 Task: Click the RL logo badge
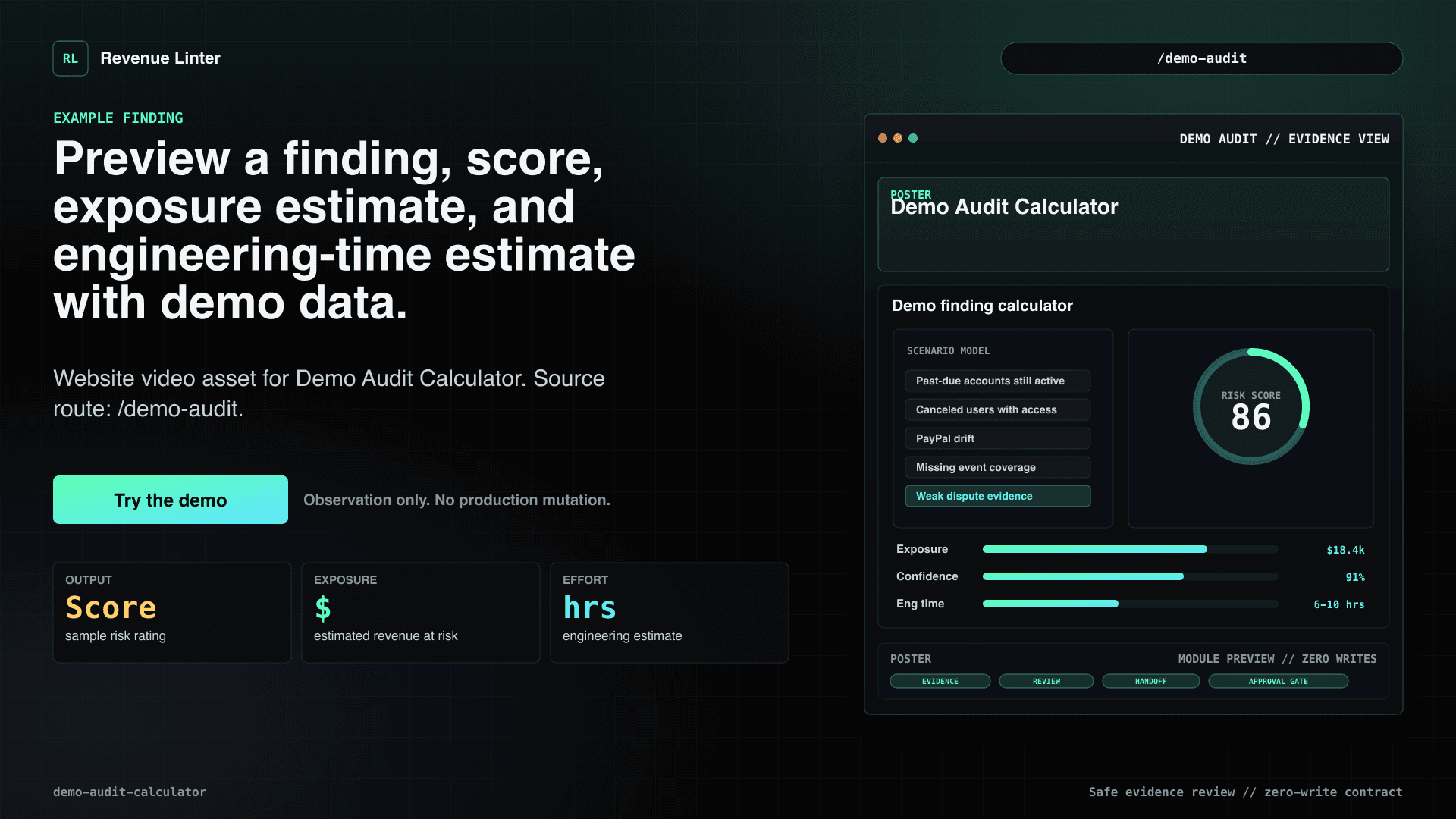(x=71, y=58)
